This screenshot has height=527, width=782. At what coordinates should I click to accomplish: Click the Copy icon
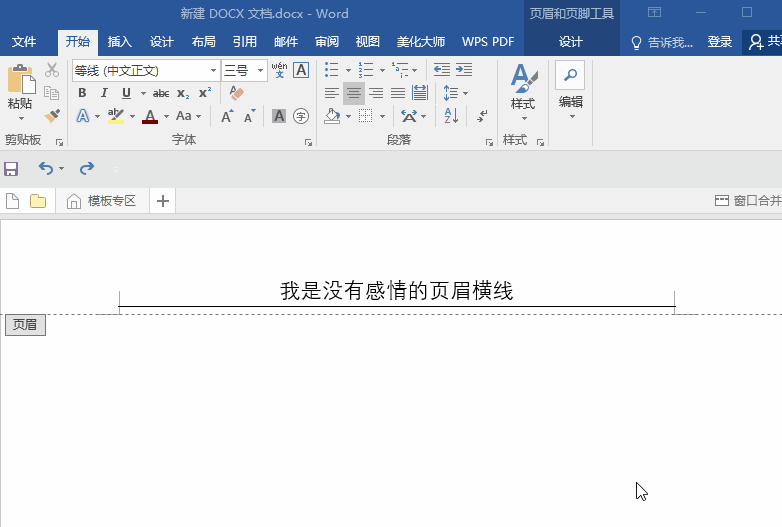coord(51,93)
